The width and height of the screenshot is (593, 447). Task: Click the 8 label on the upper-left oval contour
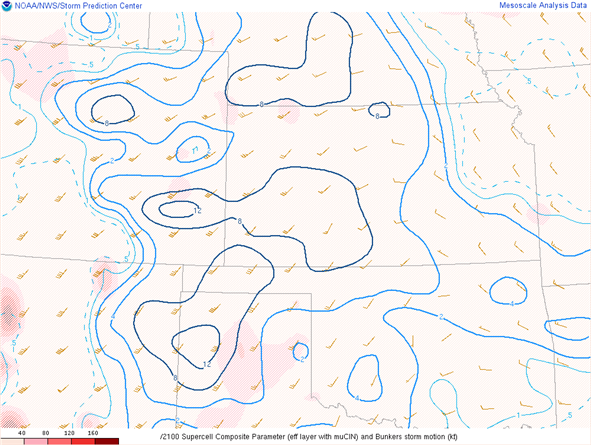107,123
